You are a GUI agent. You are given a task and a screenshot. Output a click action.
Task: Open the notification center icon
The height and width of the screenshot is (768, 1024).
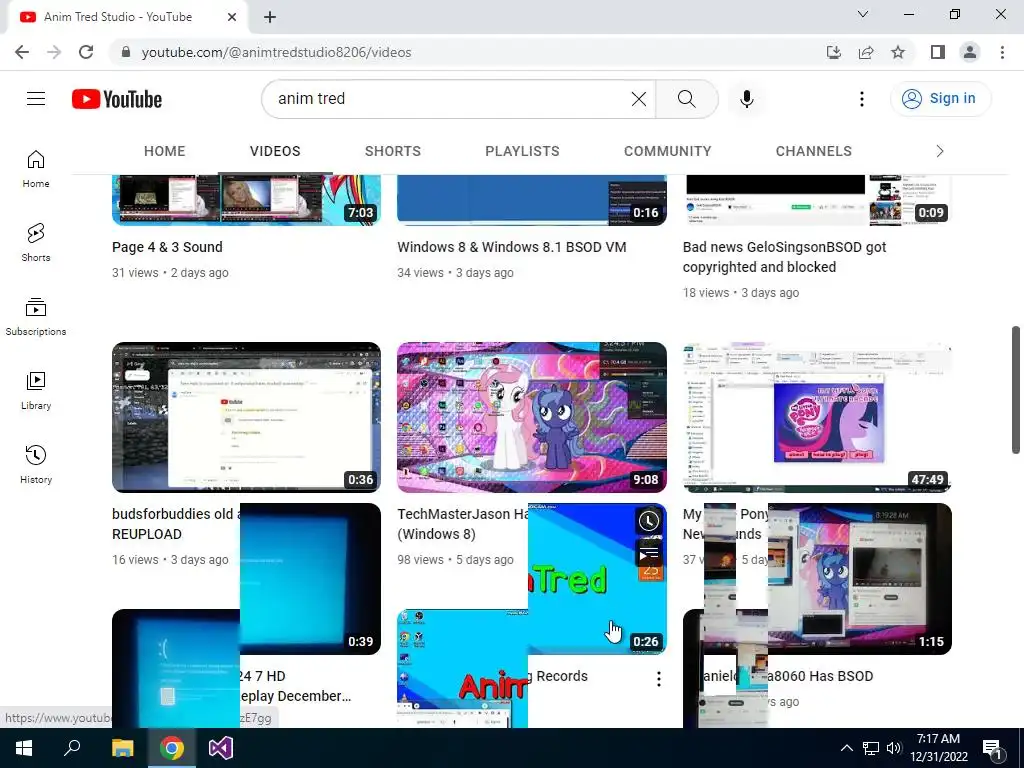click(x=991, y=748)
